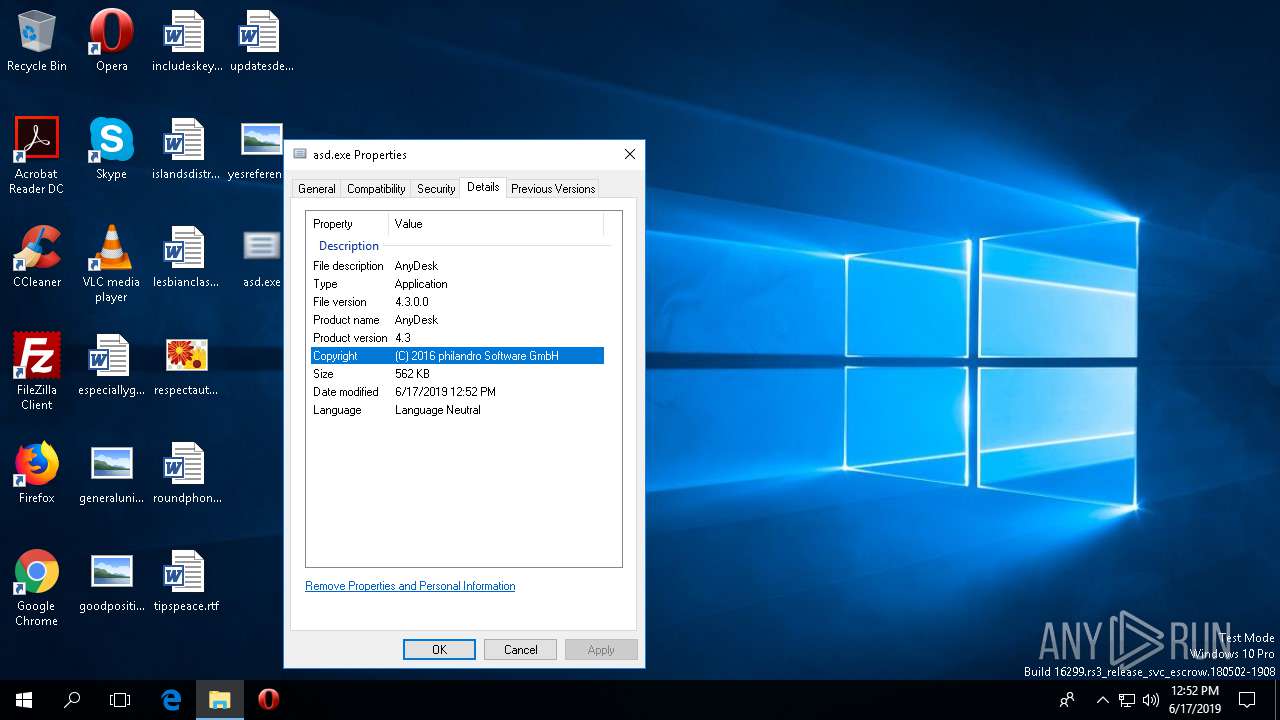Image resolution: width=1280 pixels, height=720 pixels.
Task: Select the respectaut image file icon
Action: 186,365
